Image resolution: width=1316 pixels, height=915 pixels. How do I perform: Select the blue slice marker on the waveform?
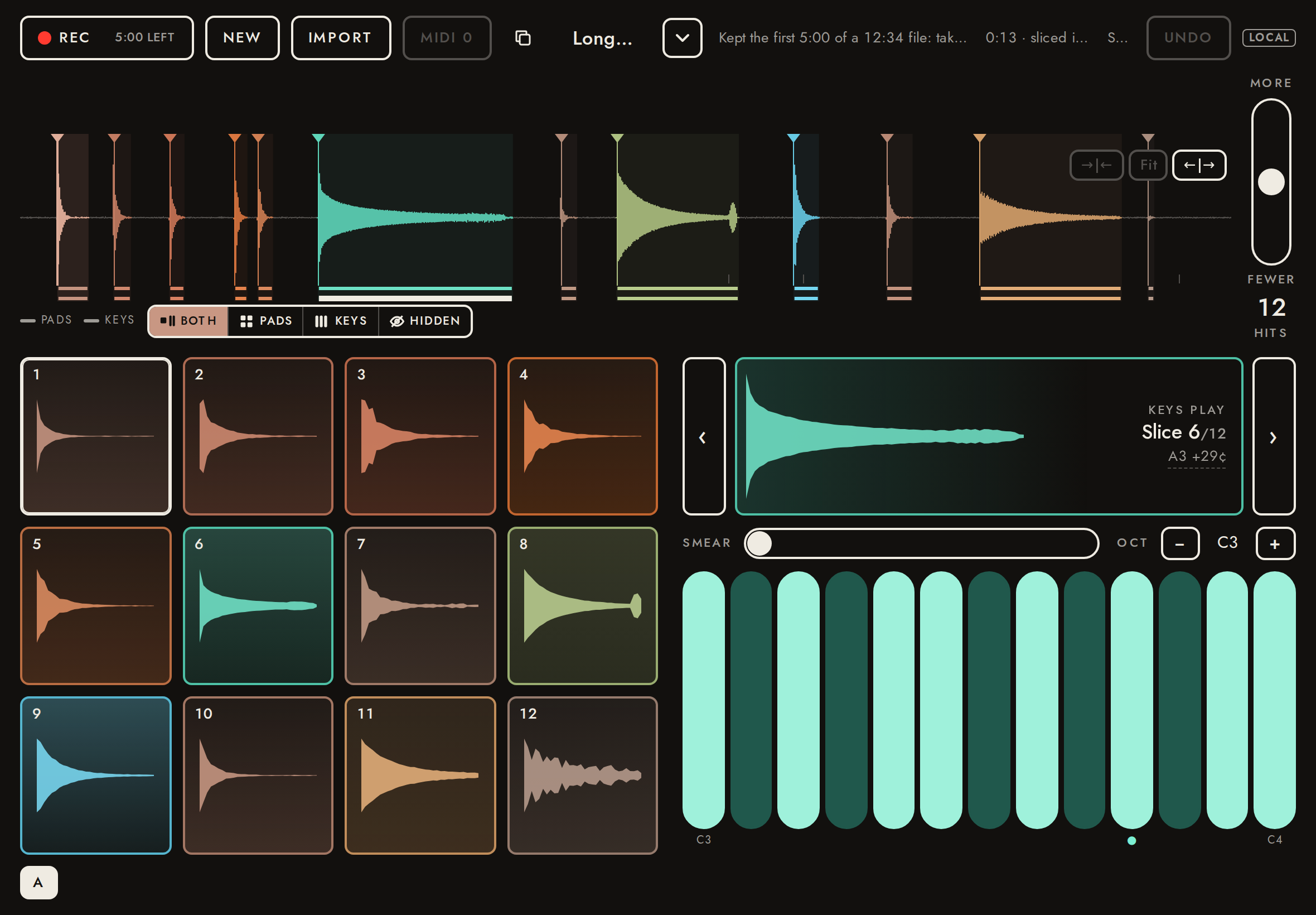[793, 138]
